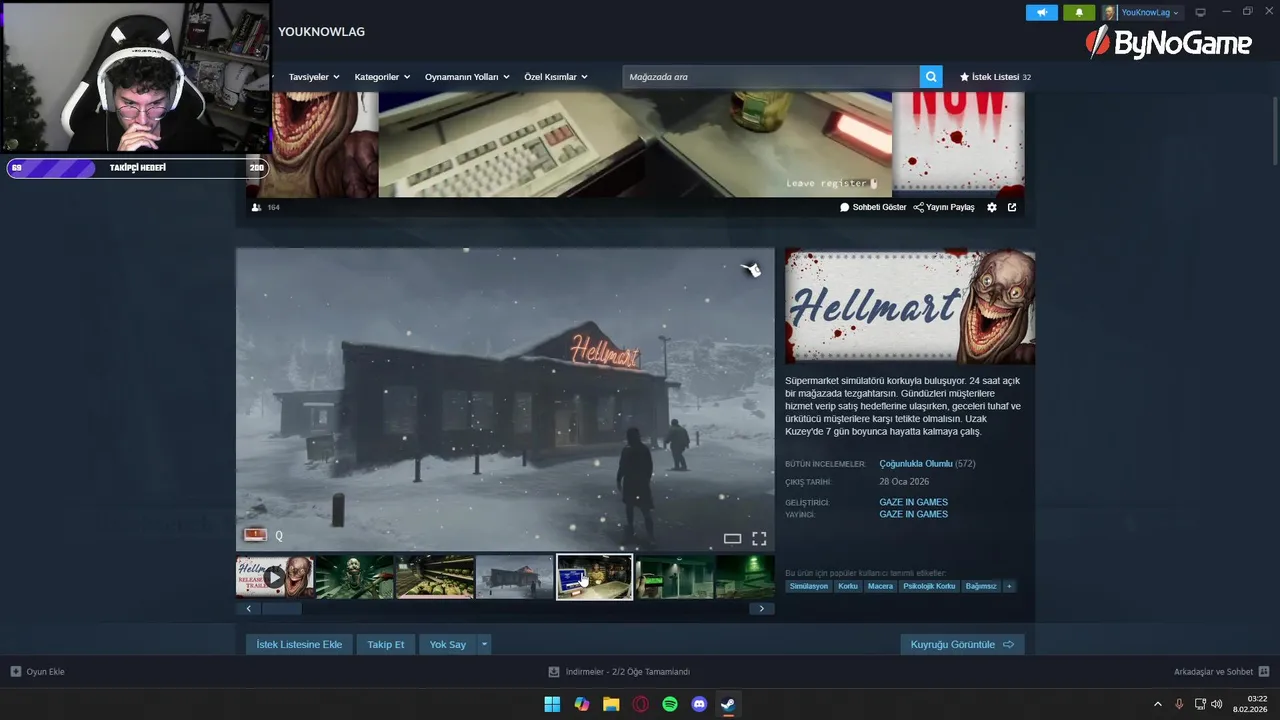
Task: Click the microphone tray icon
Action: 1179,704
